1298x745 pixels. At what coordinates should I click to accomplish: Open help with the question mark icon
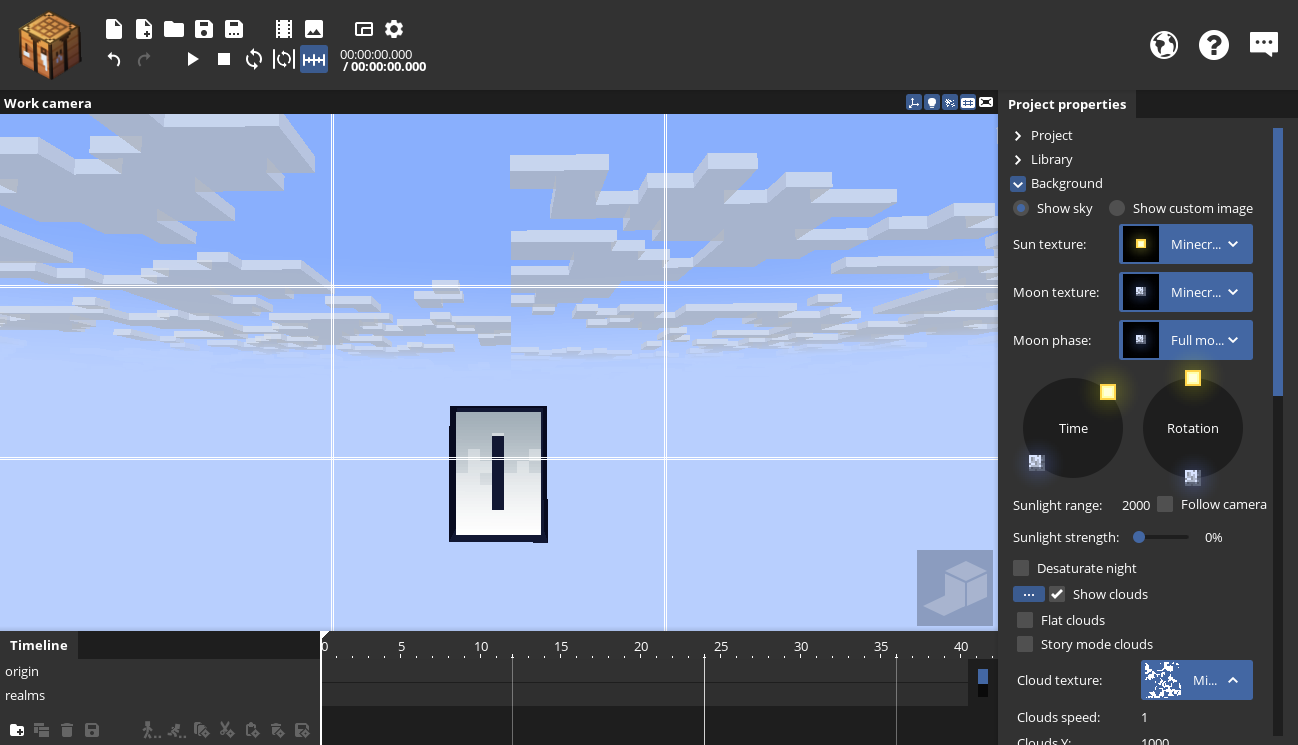1214,44
